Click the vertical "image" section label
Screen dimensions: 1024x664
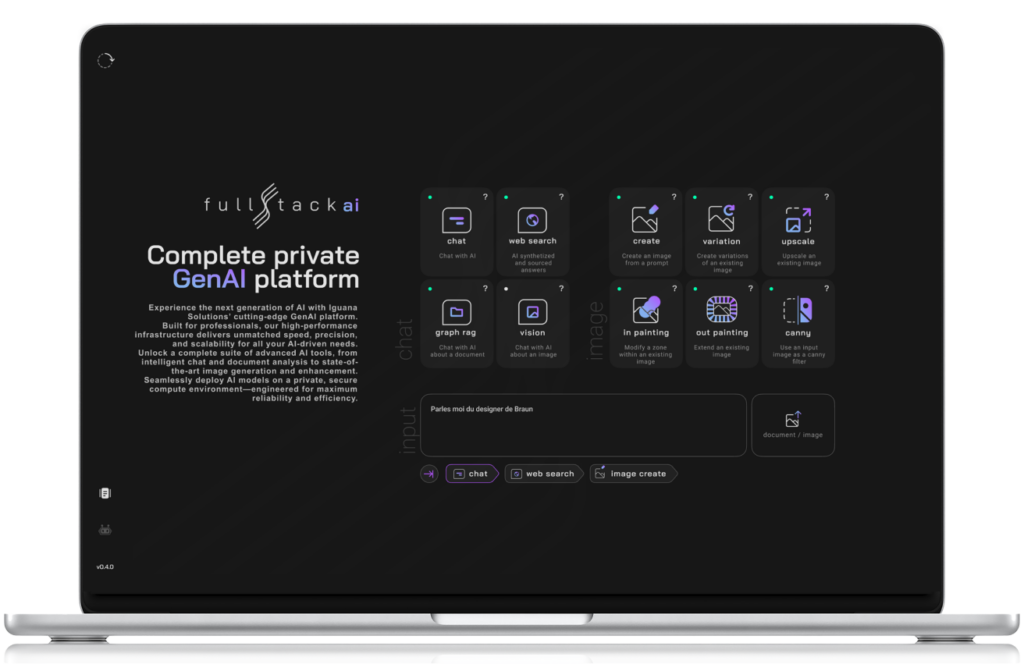click(595, 330)
